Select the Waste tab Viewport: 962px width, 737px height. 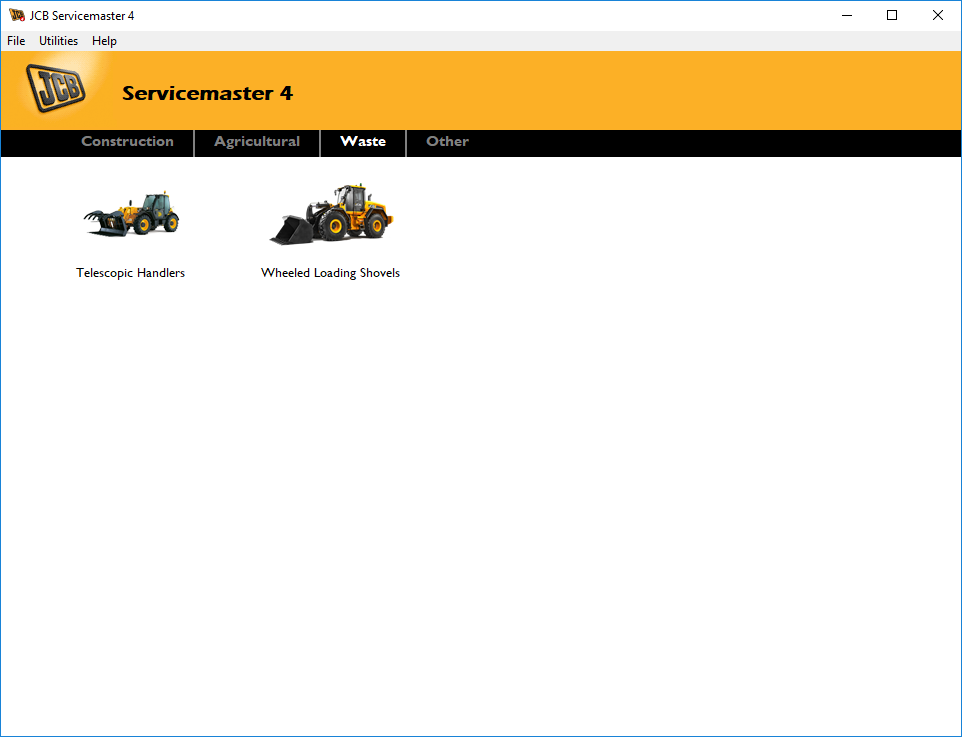pyautogui.click(x=363, y=142)
